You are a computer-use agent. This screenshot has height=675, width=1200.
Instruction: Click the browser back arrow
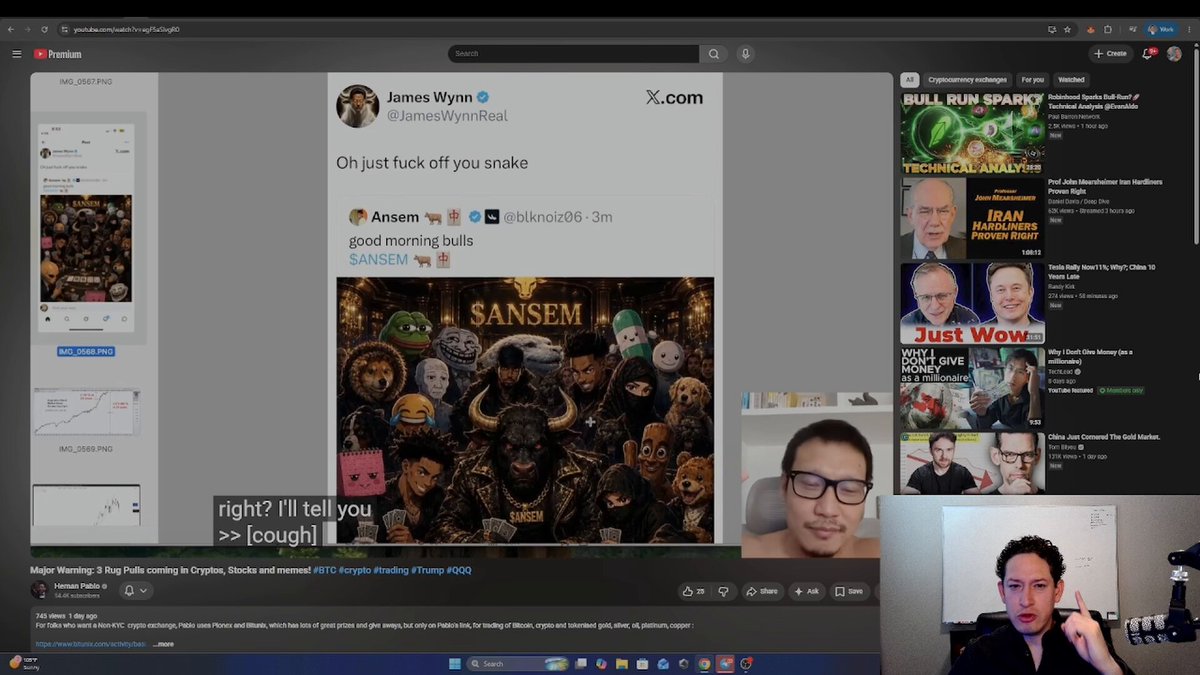coord(11,29)
